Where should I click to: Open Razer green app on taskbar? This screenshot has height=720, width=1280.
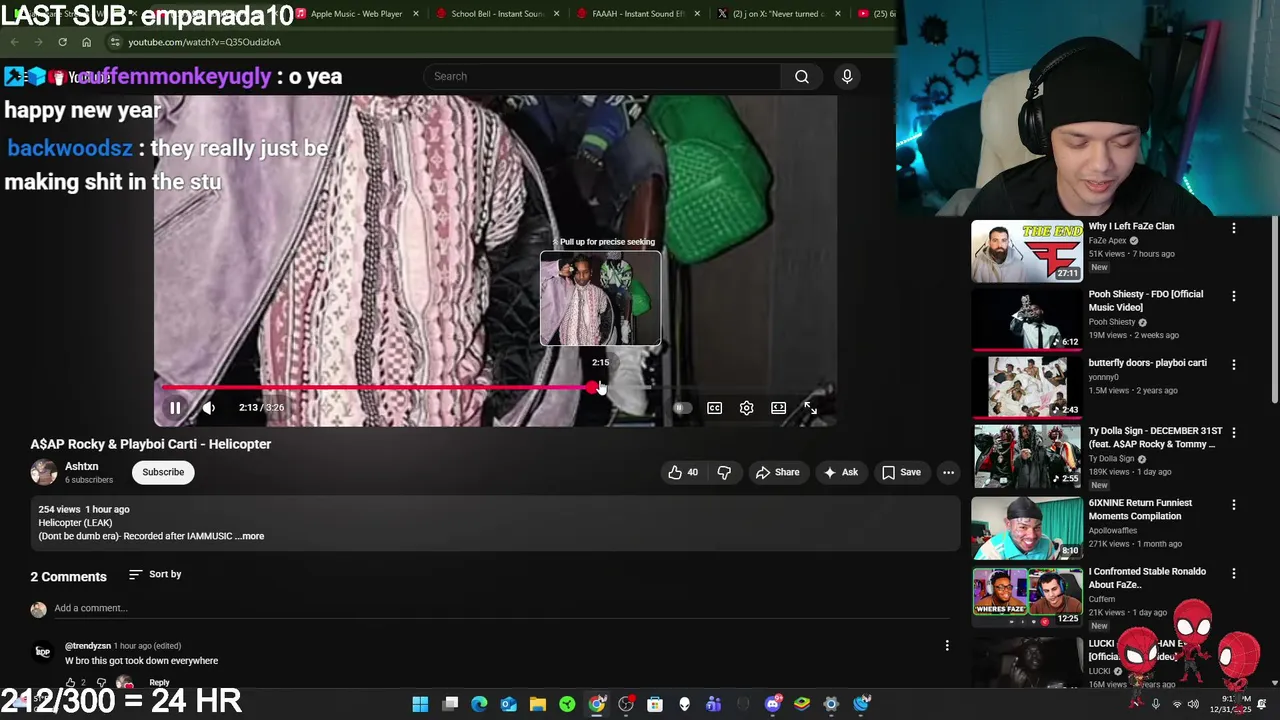coord(567,704)
